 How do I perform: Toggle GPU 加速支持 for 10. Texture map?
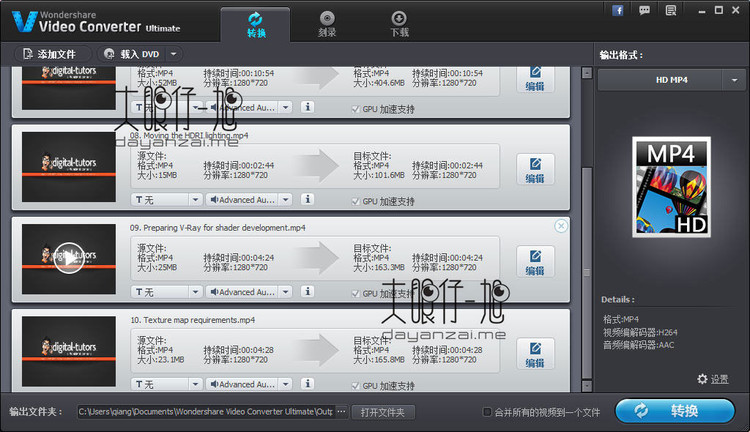(x=355, y=386)
